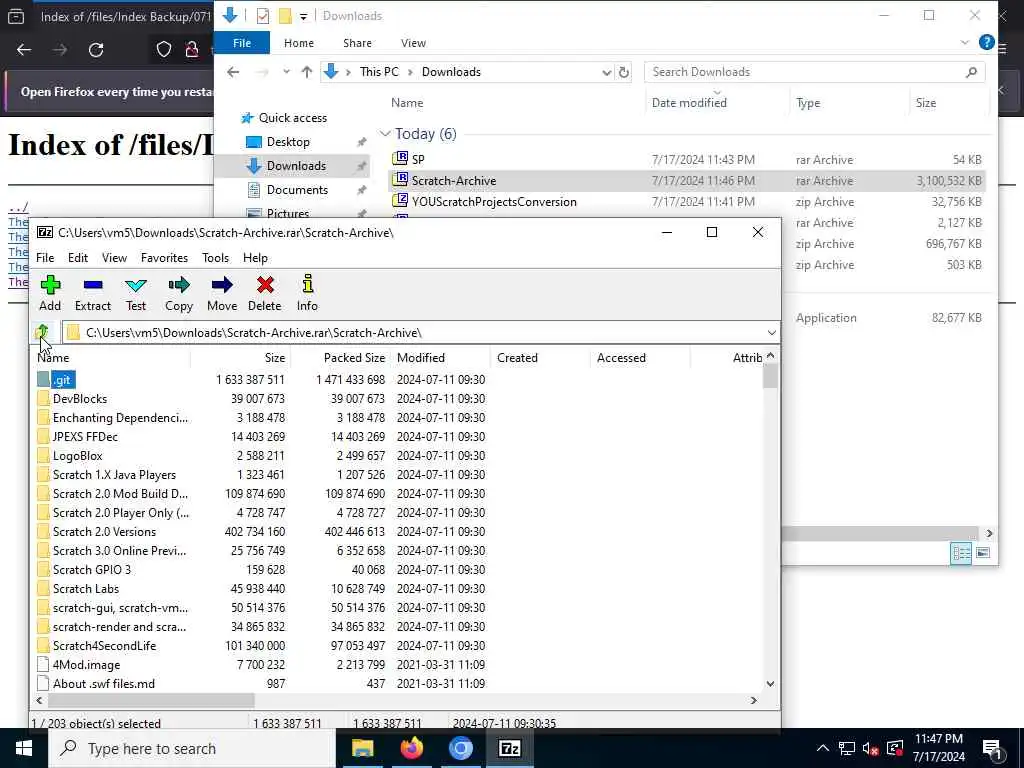This screenshot has width=1024, height=768.
Task: Click Explorer up-directory arrow
Action: [307, 72]
